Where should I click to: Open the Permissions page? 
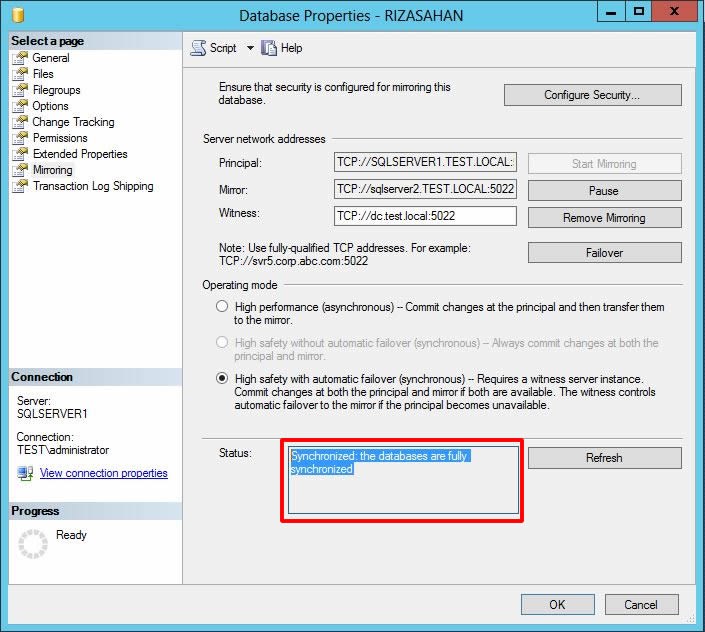tap(60, 138)
